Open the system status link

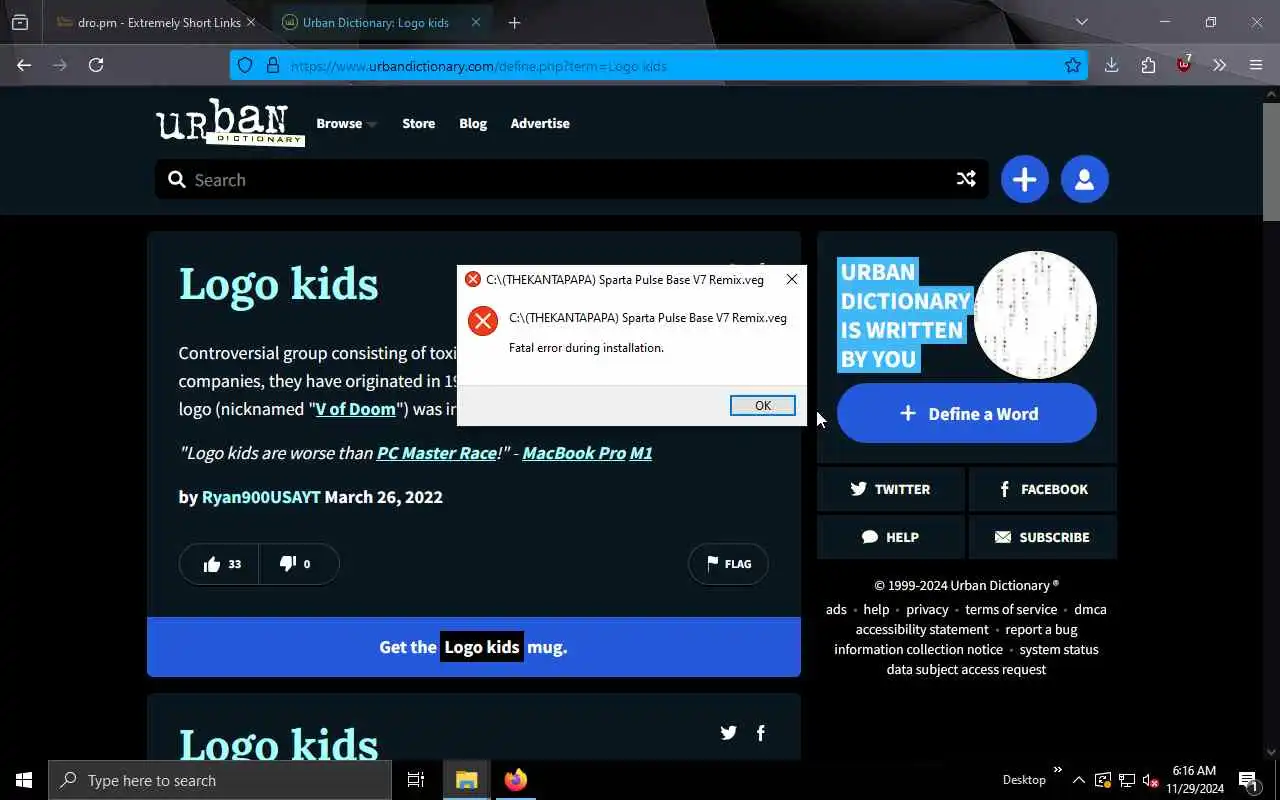point(1059,649)
